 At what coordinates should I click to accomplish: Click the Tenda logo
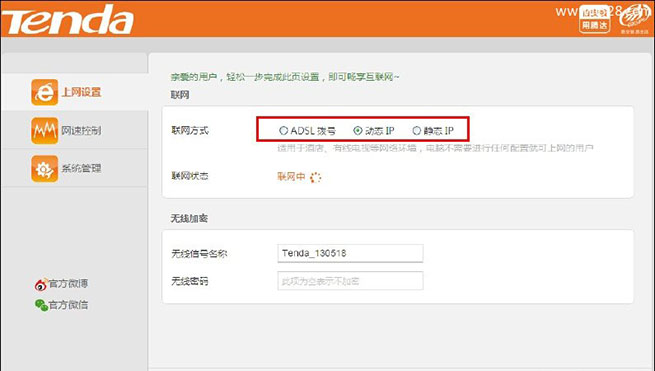(68, 20)
